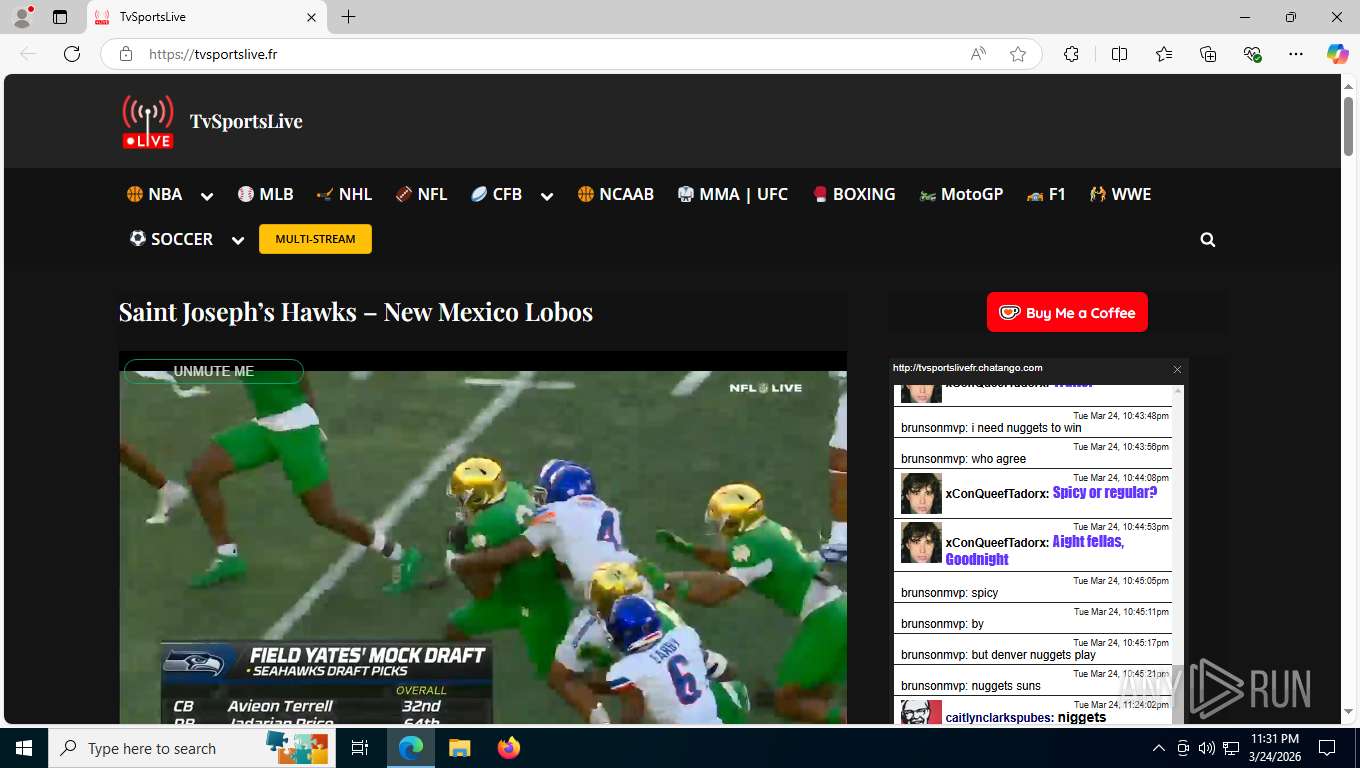Open the search magnifier icon in the nav bar
The height and width of the screenshot is (768, 1360).
[1208, 240]
